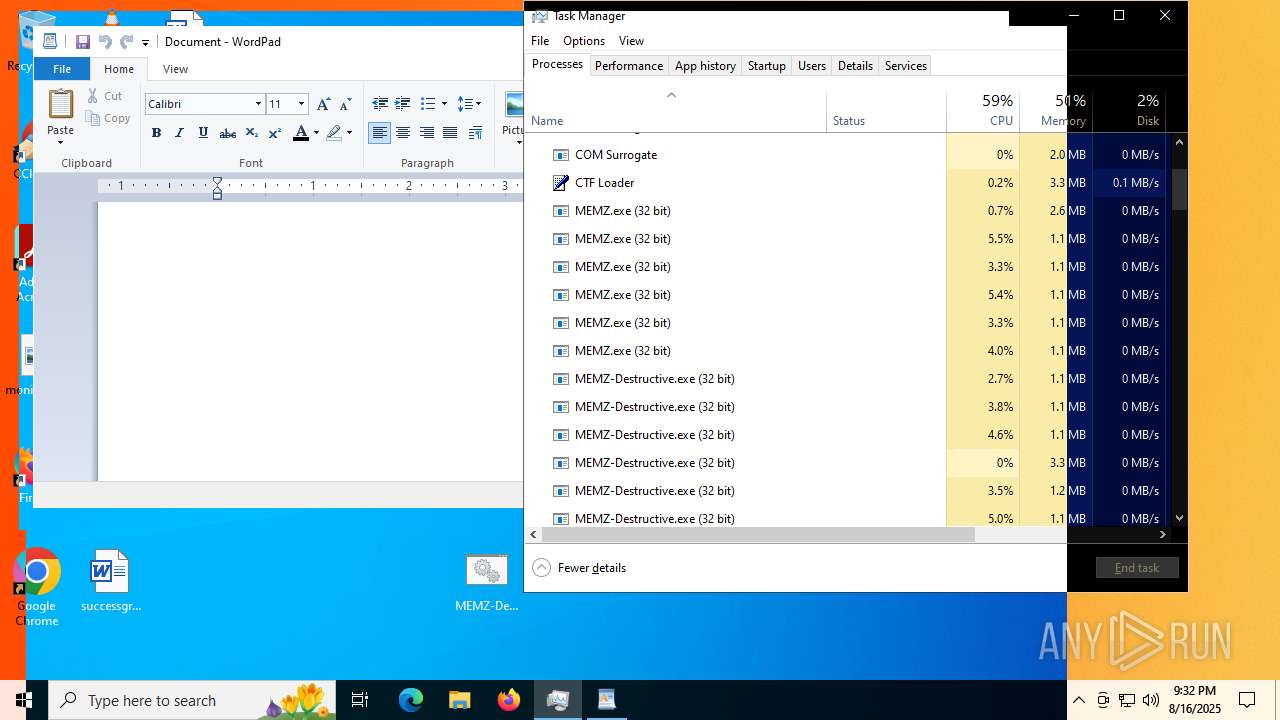Shrink font size with the small A icon

tap(346, 104)
